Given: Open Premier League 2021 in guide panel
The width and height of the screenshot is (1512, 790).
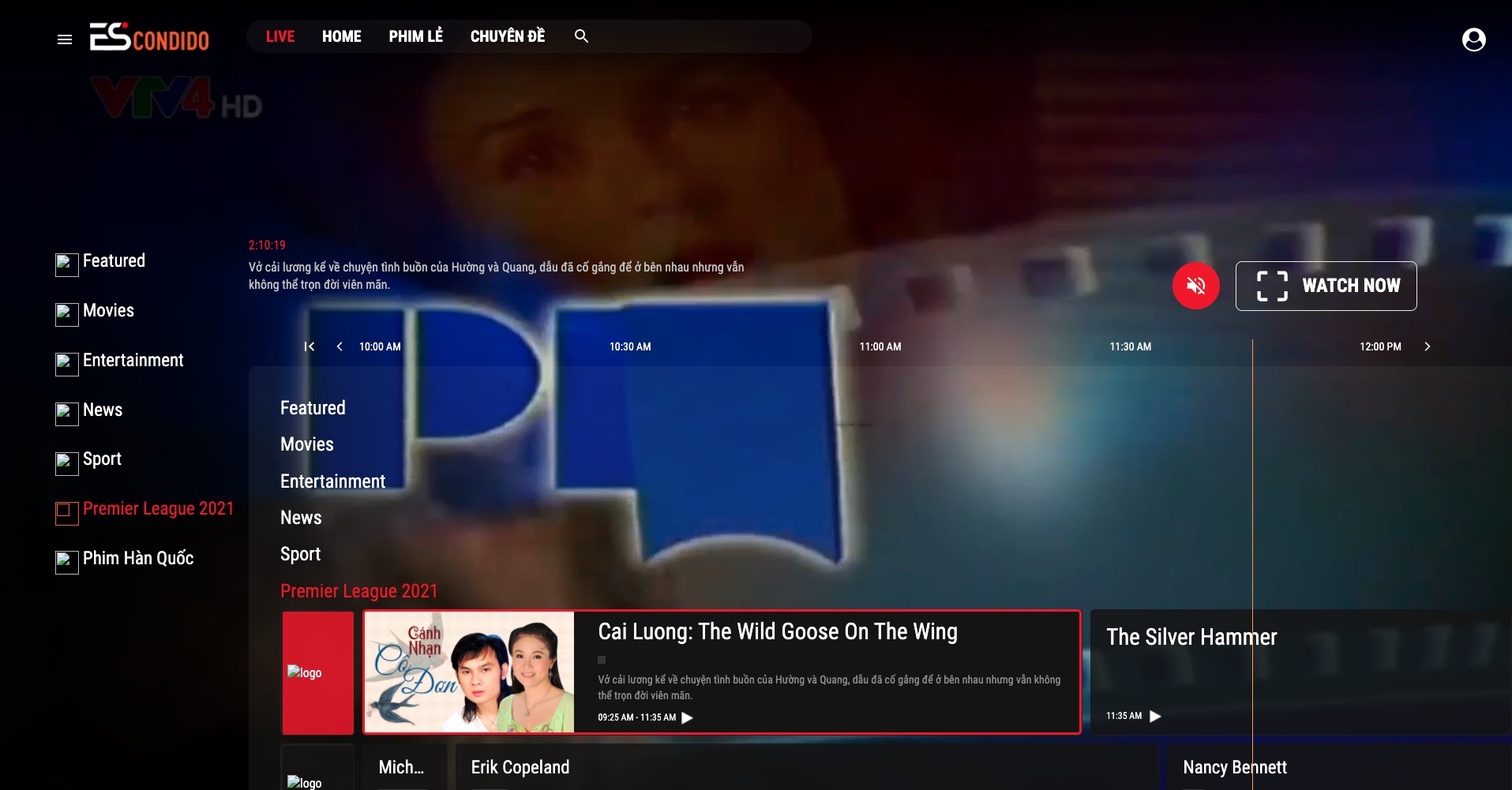Looking at the screenshot, I should (358, 591).
